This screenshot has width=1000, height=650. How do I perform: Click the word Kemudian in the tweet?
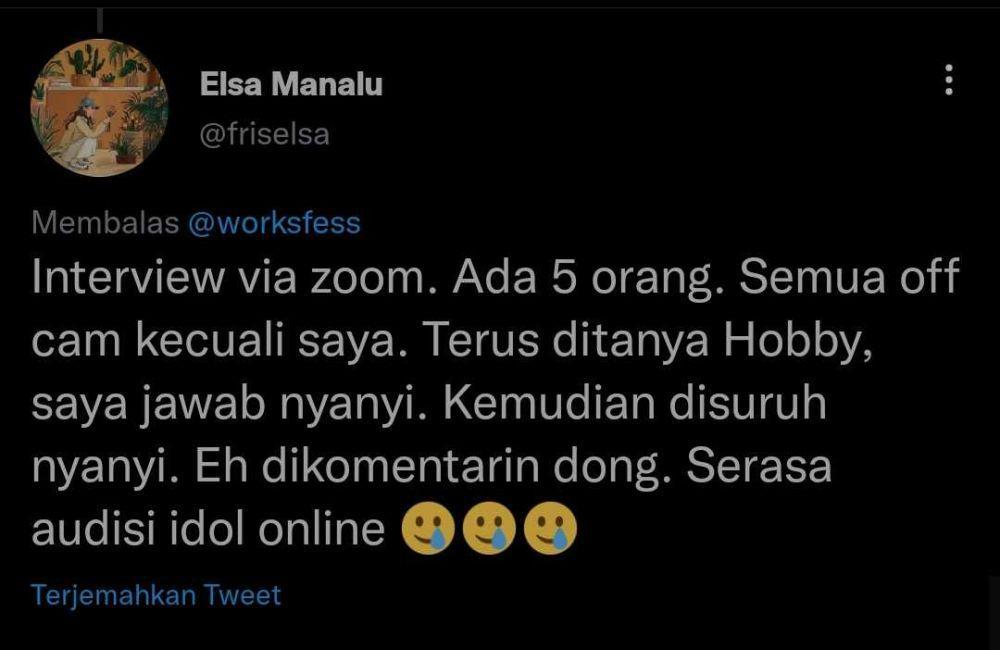[549, 404]
